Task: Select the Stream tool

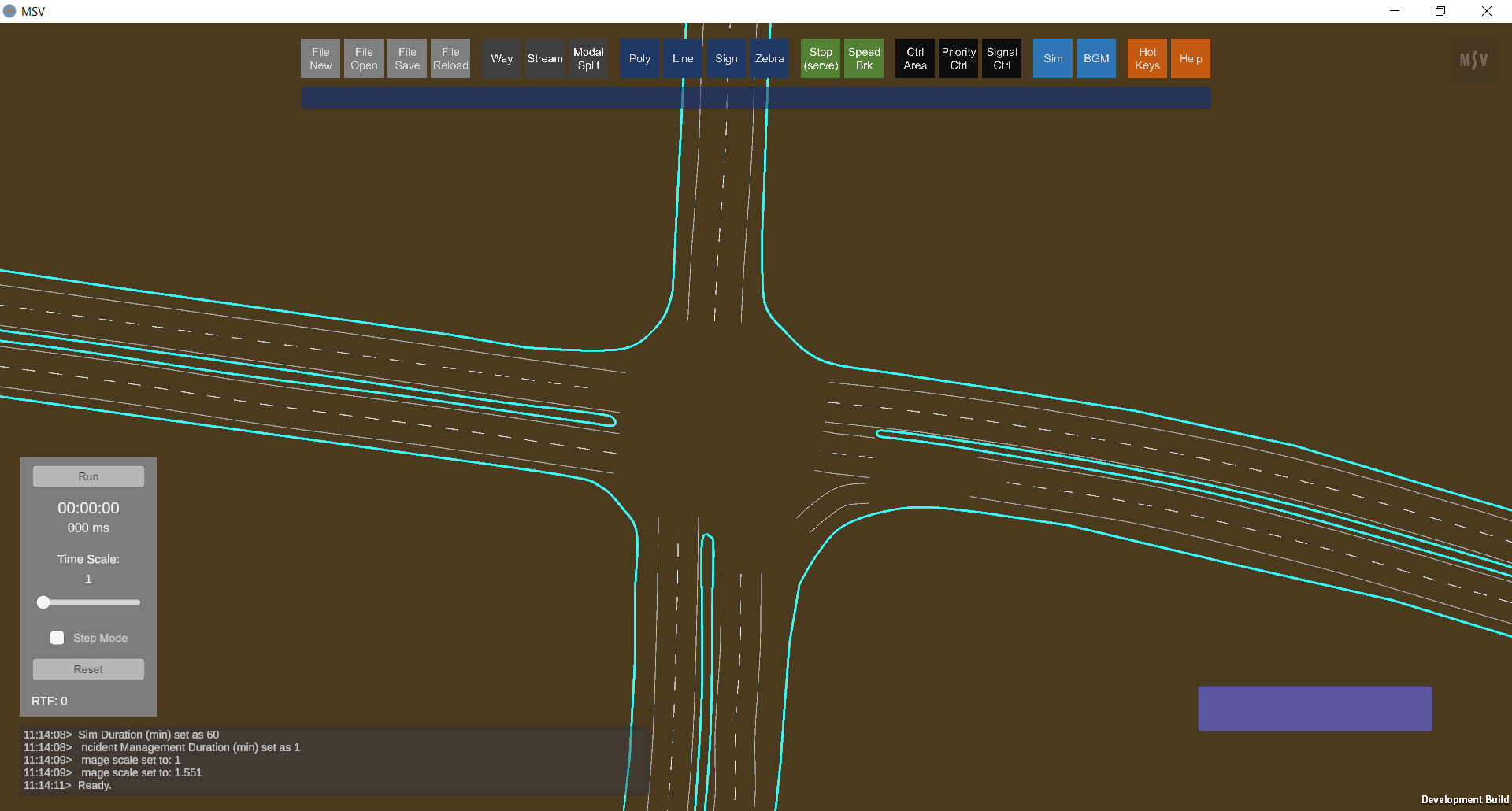Action: tap(545, 58)
